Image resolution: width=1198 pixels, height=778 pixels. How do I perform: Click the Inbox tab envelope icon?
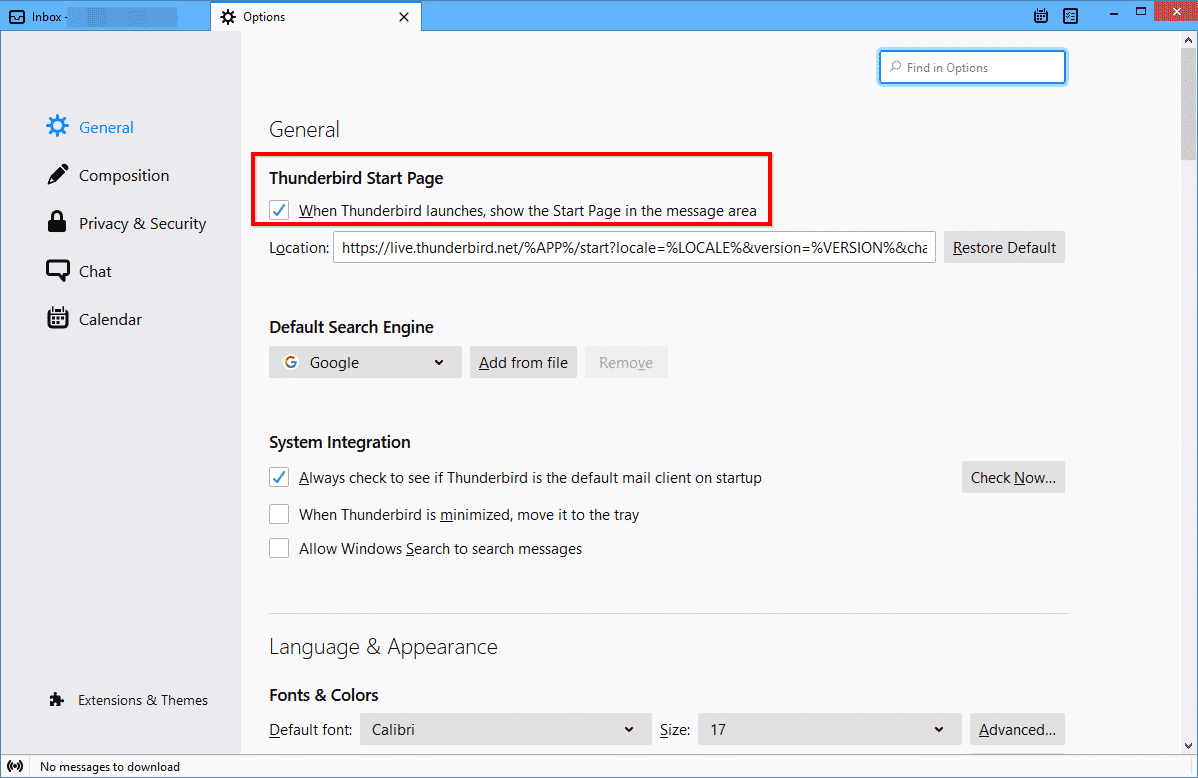pos(17,17)
